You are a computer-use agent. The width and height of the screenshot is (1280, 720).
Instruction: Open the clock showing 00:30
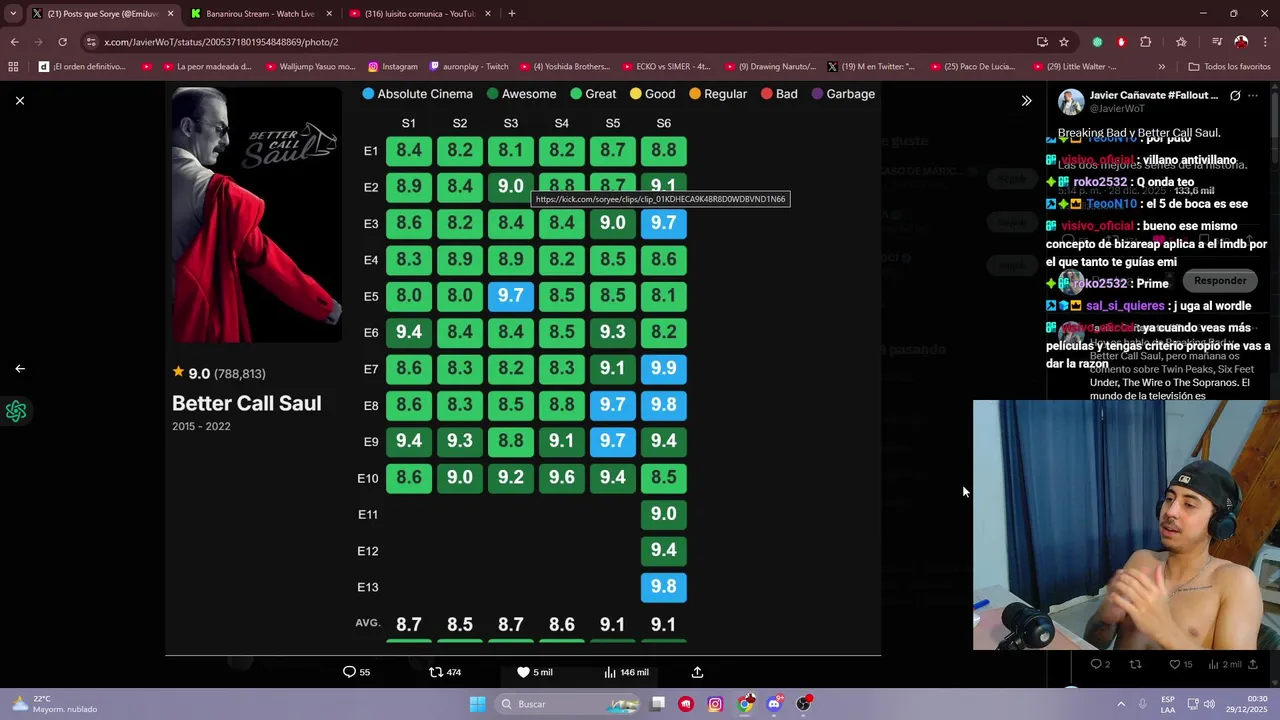1246,704
